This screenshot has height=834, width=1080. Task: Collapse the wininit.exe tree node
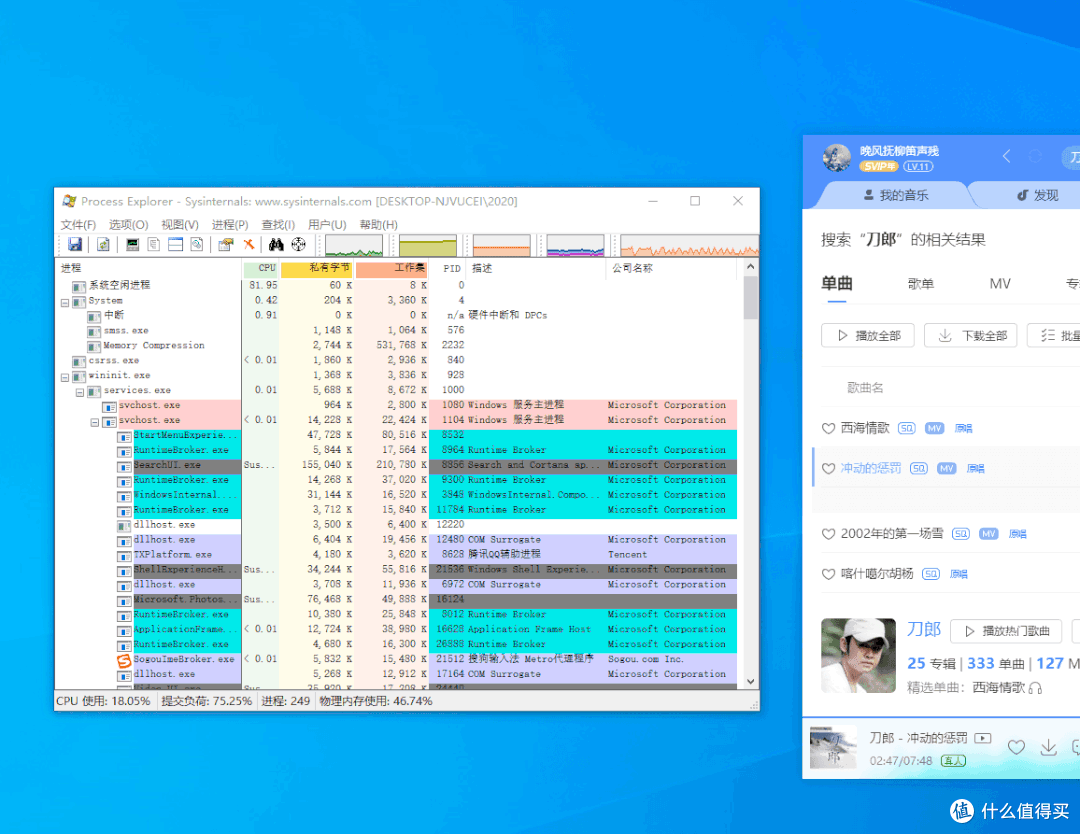click(65, 377)
